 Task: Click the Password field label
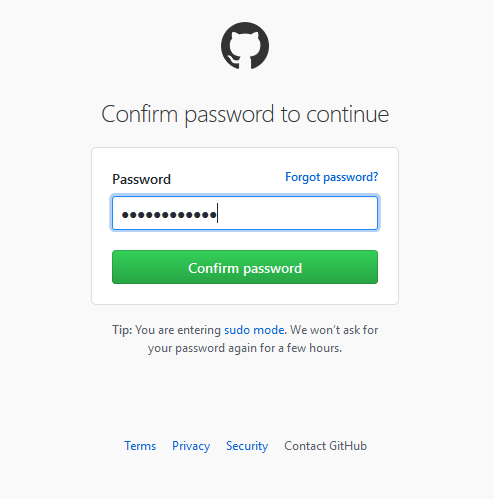click(141, 179)
